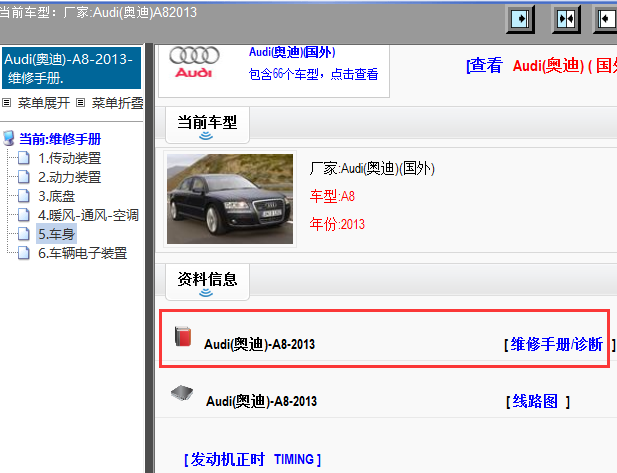This screenshot has width=617, height=473.
Task: Click the right-arrow panel layout button
Action: pyautogui.click(x=520, y=18)
